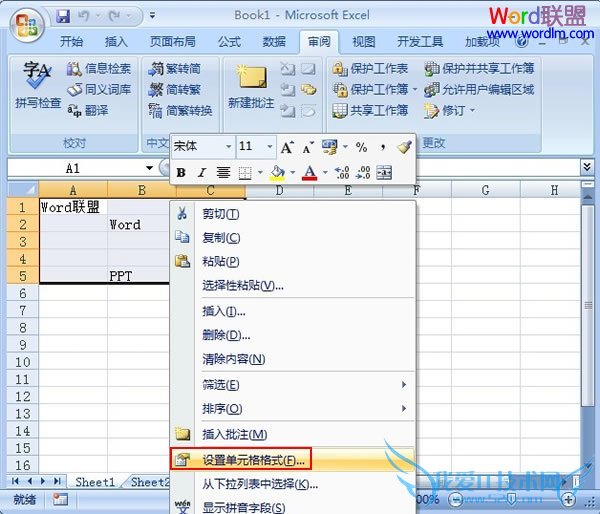Screen dimensions: 600x514
Task: Select cell A1 containing Word联盟
Action: [x=73, y=207]
